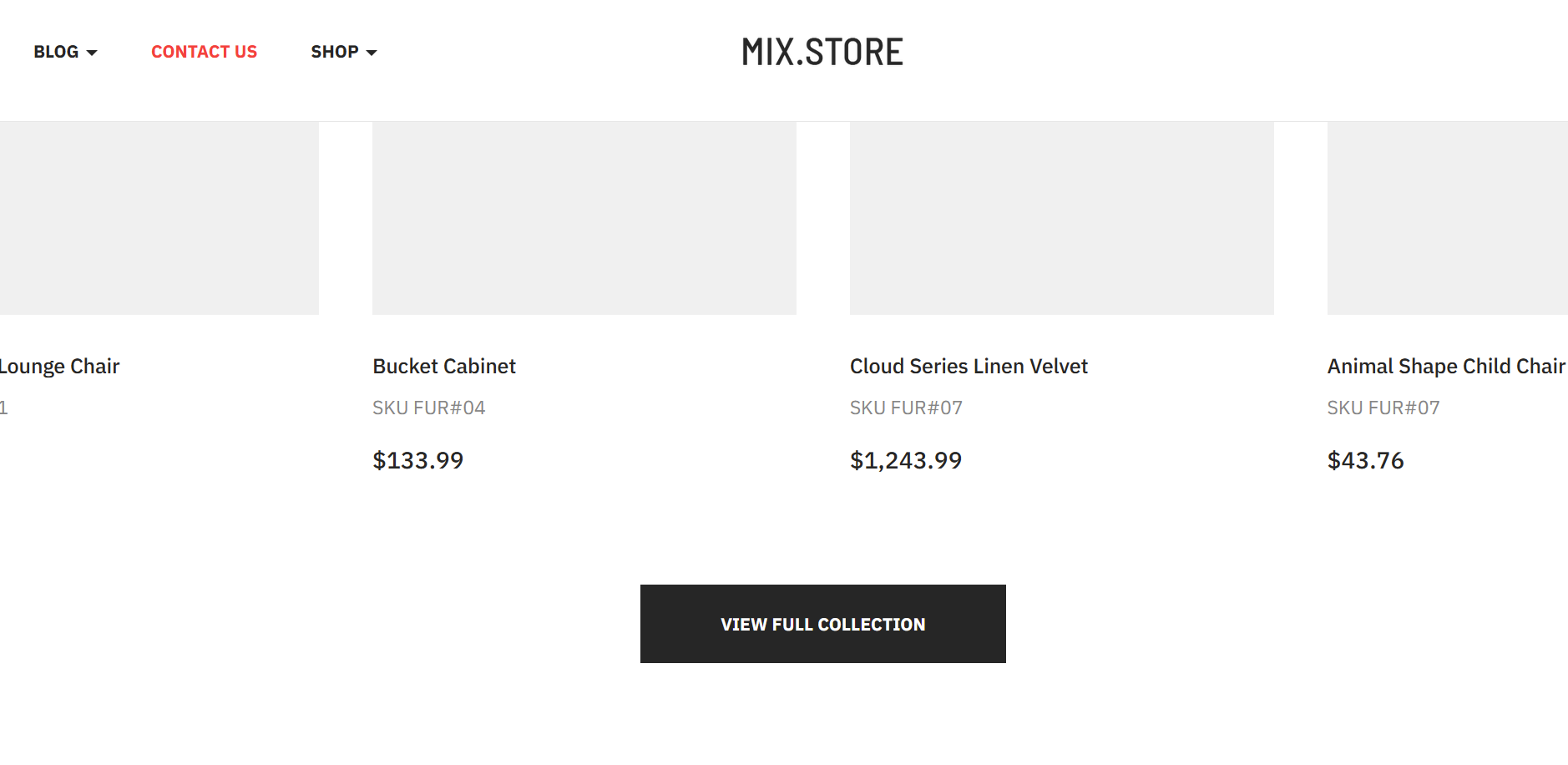
Task: Click the $1,243.99 price
Action: pos(906,460)
